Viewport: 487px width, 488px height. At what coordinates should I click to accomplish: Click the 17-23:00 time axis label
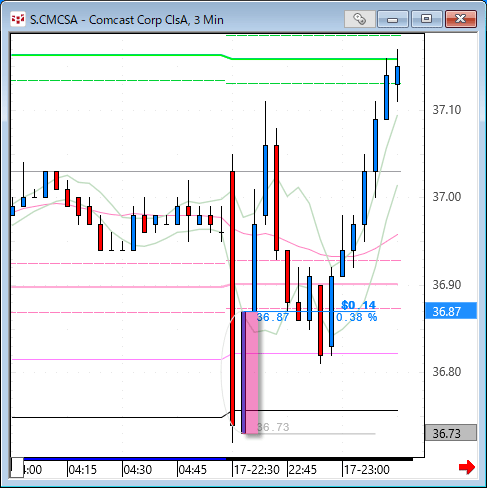pyautogui.click(x=366, y=470)
